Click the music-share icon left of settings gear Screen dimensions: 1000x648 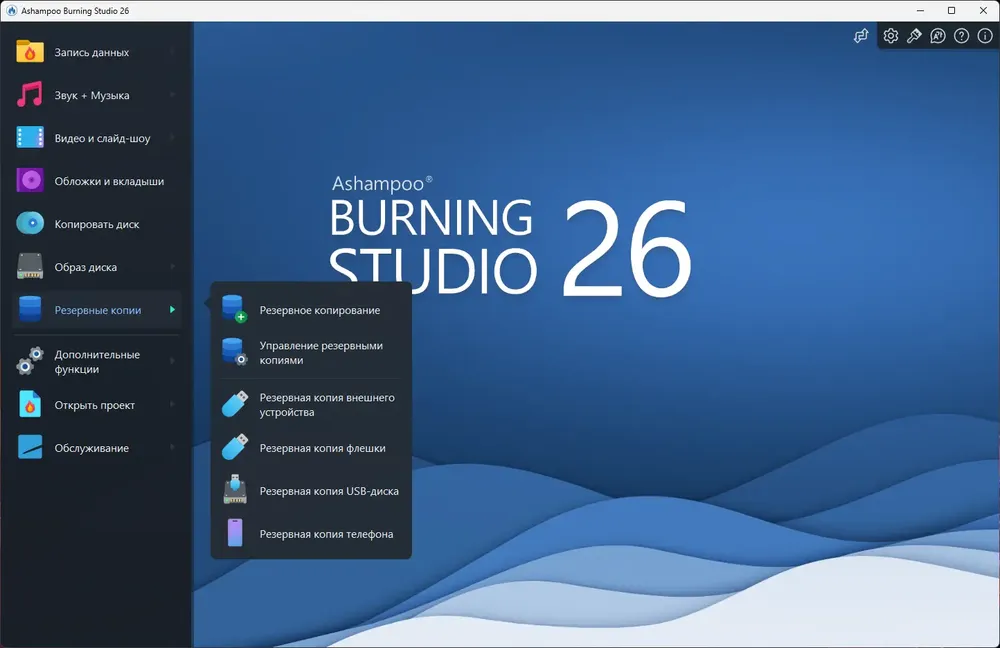click(861, 36)
